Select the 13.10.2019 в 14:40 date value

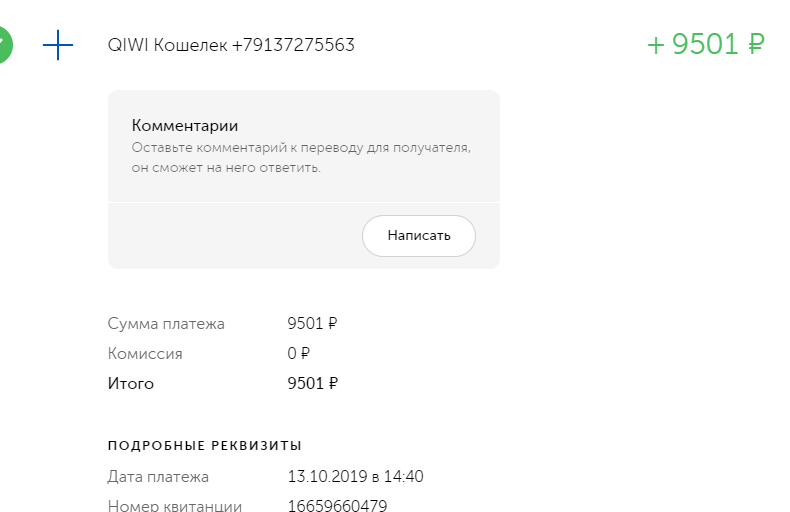tap(355, 477)
